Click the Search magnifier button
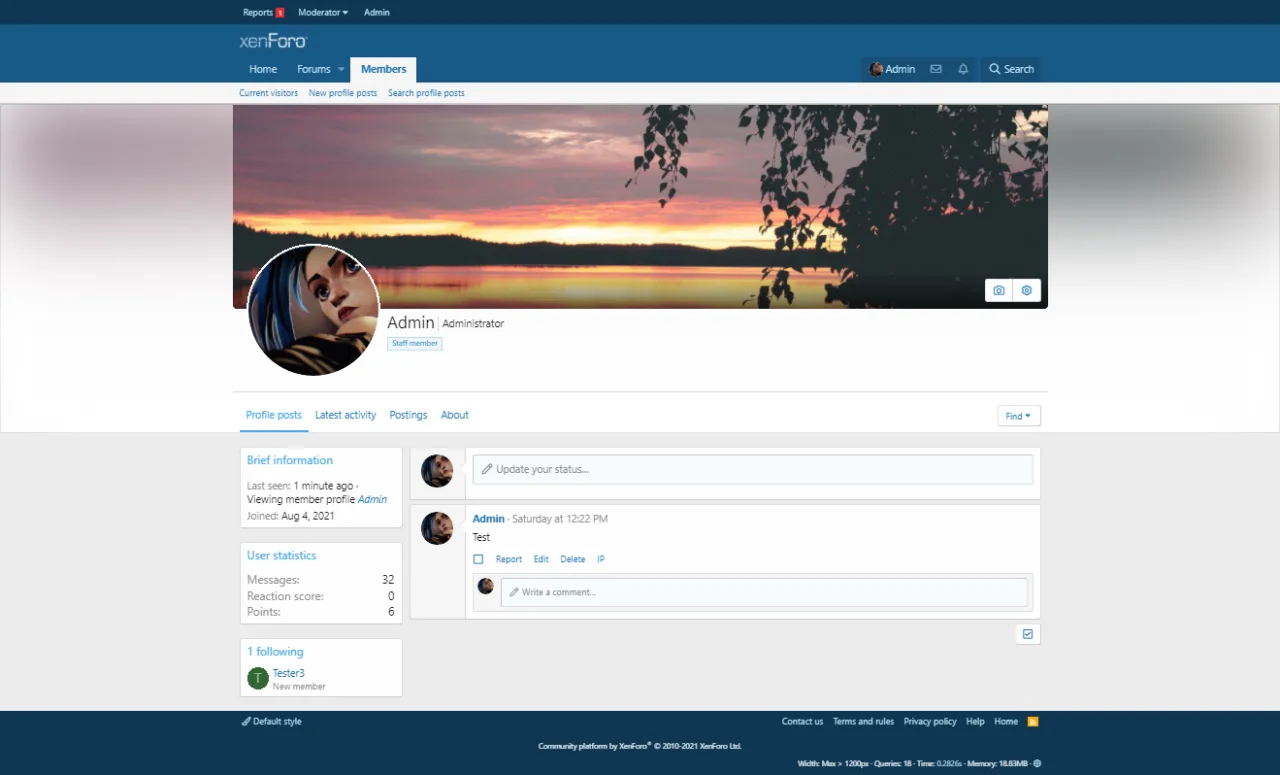Image resolution: width=1280 pixels, height=775 pixels. [1011, 69]
